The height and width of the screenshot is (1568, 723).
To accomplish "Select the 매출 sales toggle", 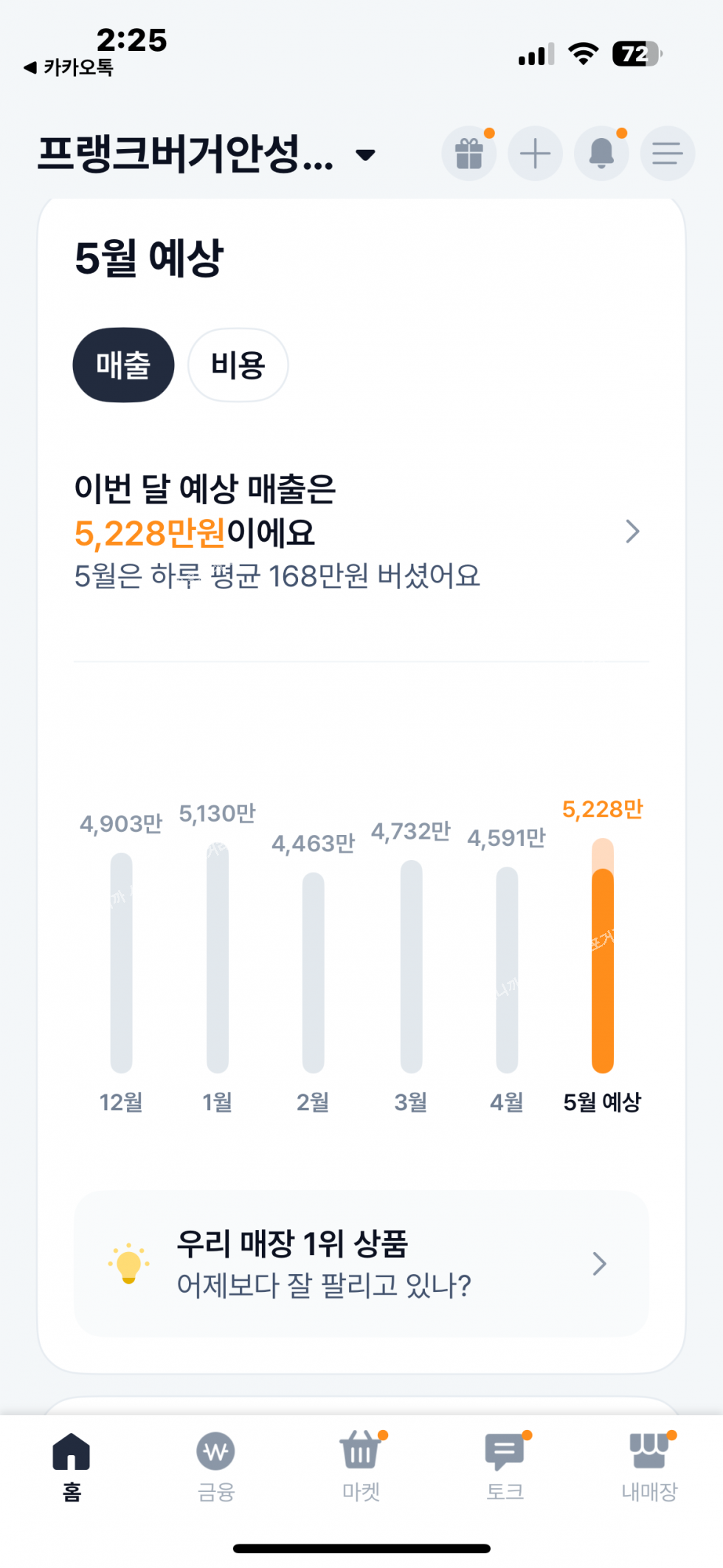I will 123,365.
